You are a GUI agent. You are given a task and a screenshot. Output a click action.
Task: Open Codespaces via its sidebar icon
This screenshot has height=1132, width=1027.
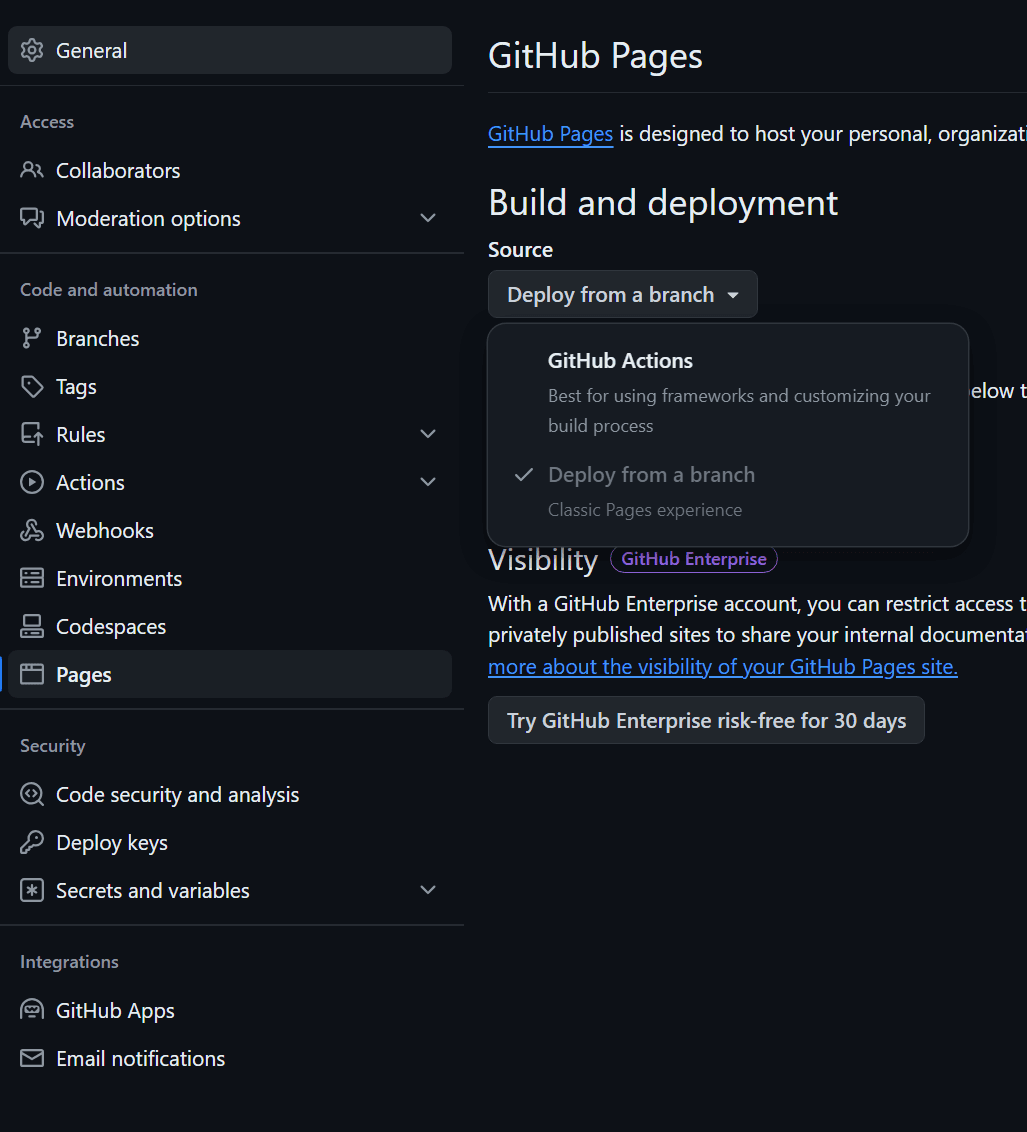[31, 626]
